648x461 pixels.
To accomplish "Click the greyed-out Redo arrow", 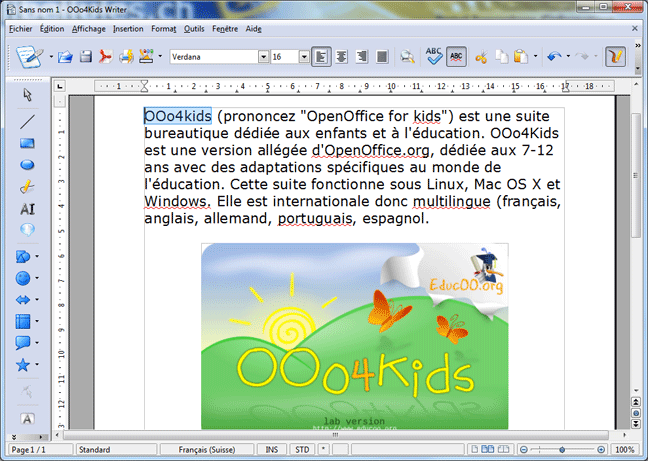I will (x=582, y=56).
